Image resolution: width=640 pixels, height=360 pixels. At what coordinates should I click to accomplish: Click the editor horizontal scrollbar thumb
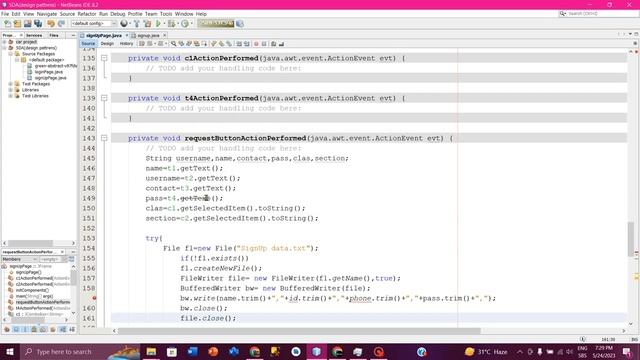point(299,331)
